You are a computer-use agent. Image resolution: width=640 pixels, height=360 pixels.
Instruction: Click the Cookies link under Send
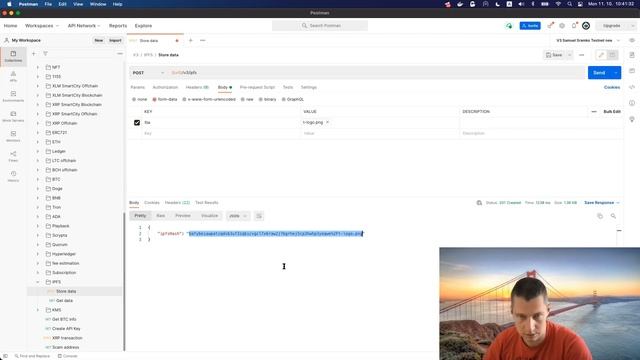(612, 87)
